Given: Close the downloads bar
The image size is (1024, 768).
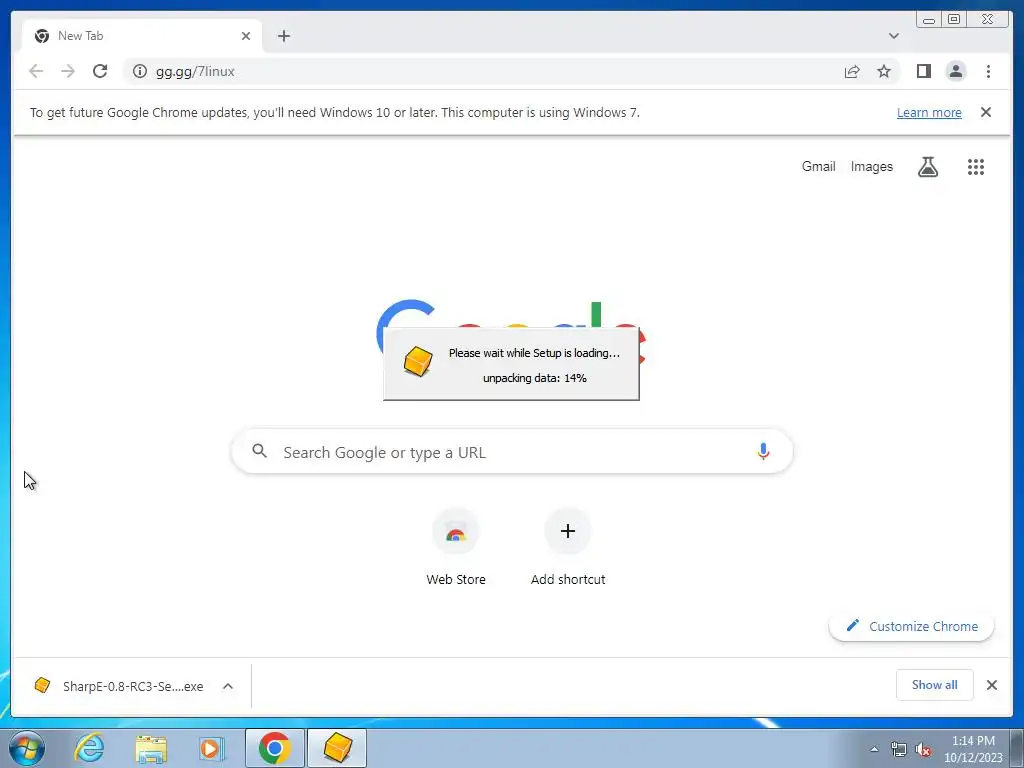Looking at the screenshot, I should coord(992,685).
